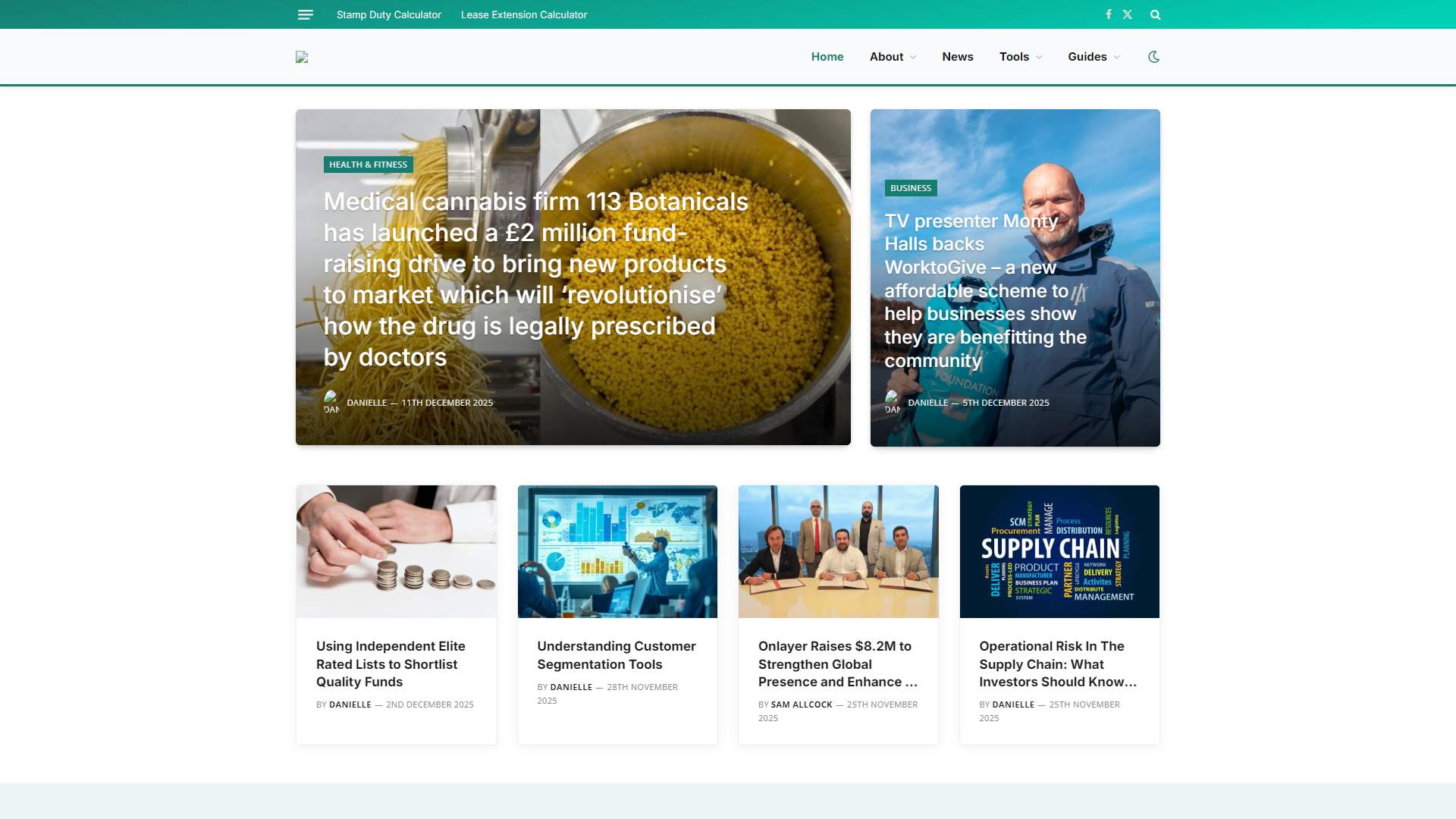This screenshot has width=1456, height=819.
Task: Toggle dark mode with the moon icon
Action: (1154, 56)
